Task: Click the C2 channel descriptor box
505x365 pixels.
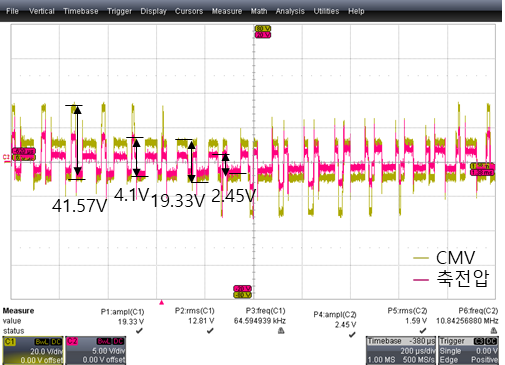Action: coord(96,350)
